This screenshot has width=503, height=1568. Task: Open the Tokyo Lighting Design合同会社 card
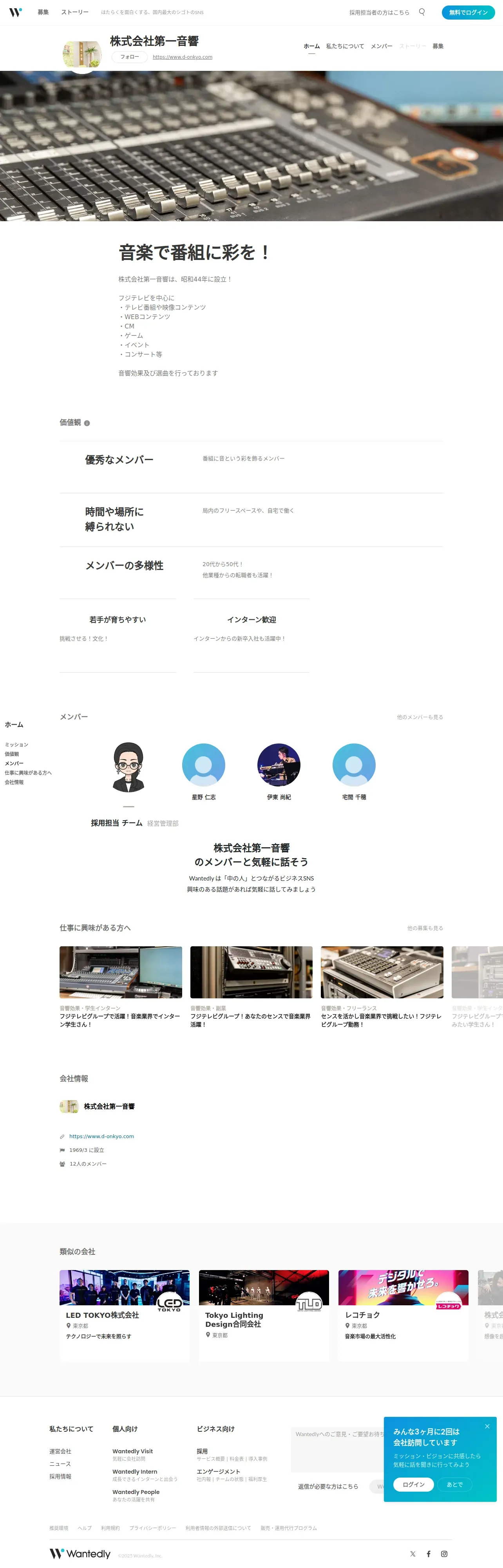(264, 1315)
